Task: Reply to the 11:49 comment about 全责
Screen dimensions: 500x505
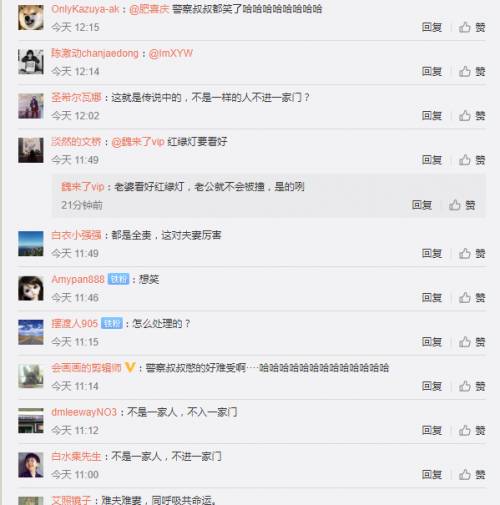Action: tap(432, 254)
